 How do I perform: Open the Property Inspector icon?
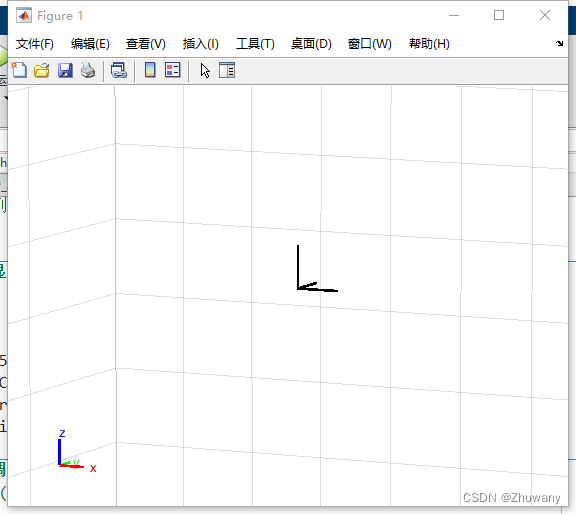tap(227, 70)
